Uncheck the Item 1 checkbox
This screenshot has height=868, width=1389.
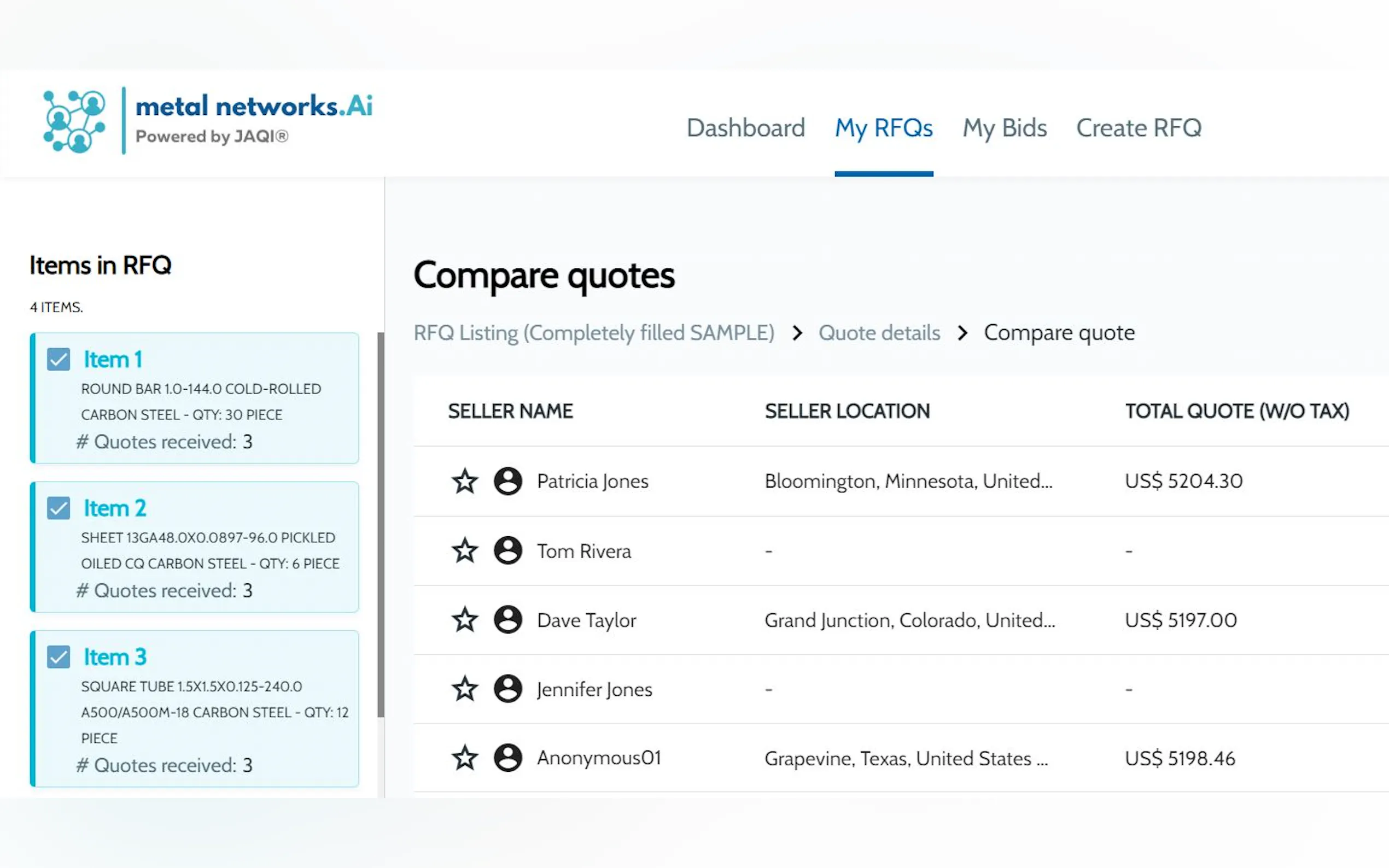click(59, 359)
